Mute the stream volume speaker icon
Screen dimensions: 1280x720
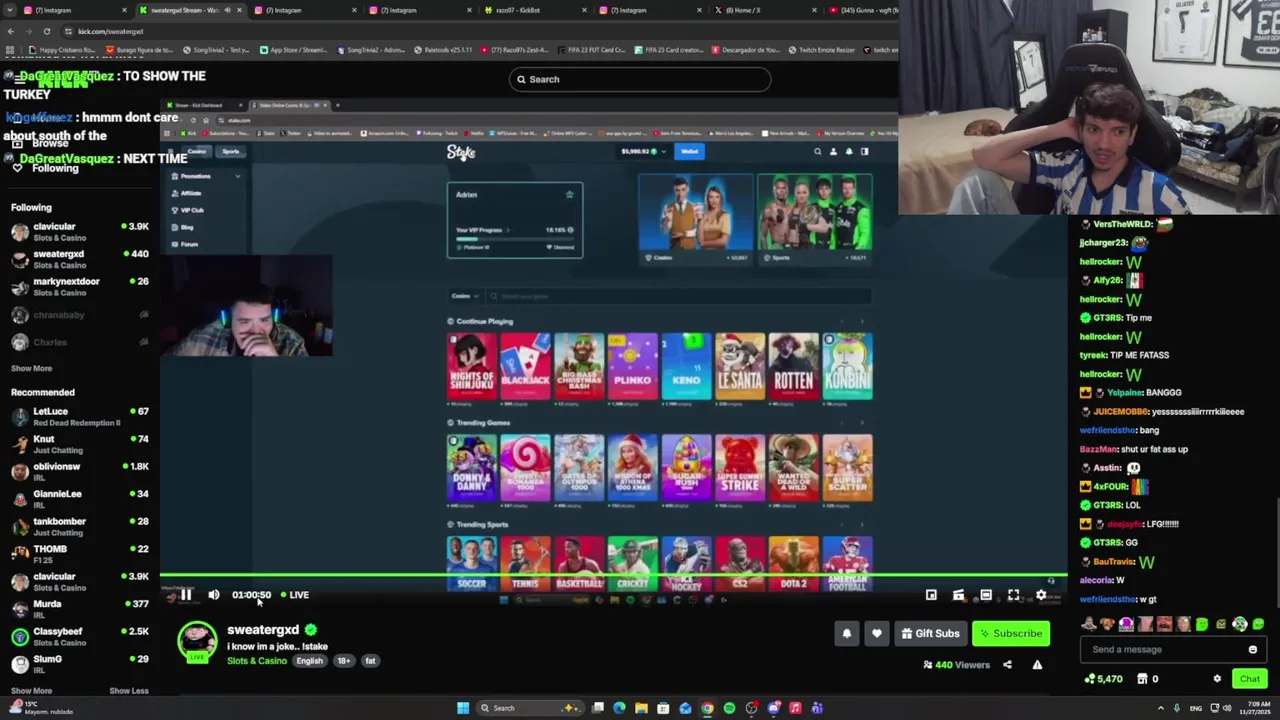[x=213, y=595]
